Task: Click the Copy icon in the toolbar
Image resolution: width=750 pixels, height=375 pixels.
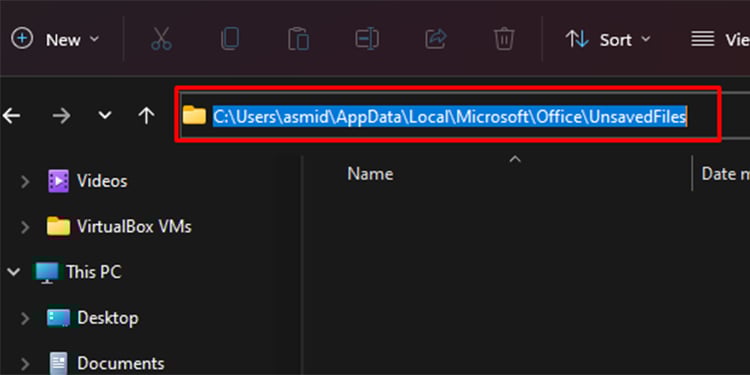Action: [x=230, y=39]
